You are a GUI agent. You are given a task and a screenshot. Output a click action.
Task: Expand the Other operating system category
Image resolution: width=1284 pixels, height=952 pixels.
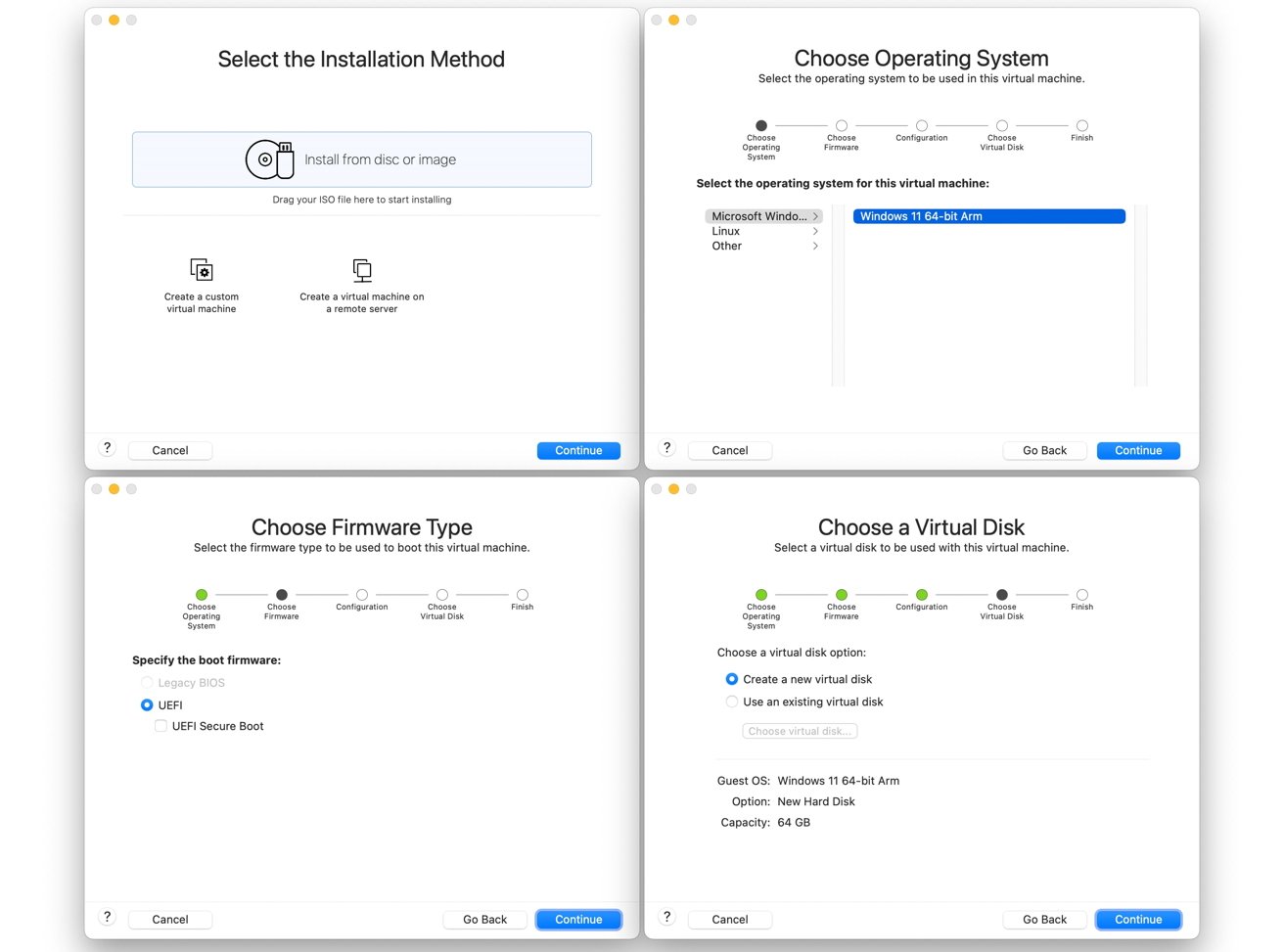pyautogui.click(x=763, y=246)
